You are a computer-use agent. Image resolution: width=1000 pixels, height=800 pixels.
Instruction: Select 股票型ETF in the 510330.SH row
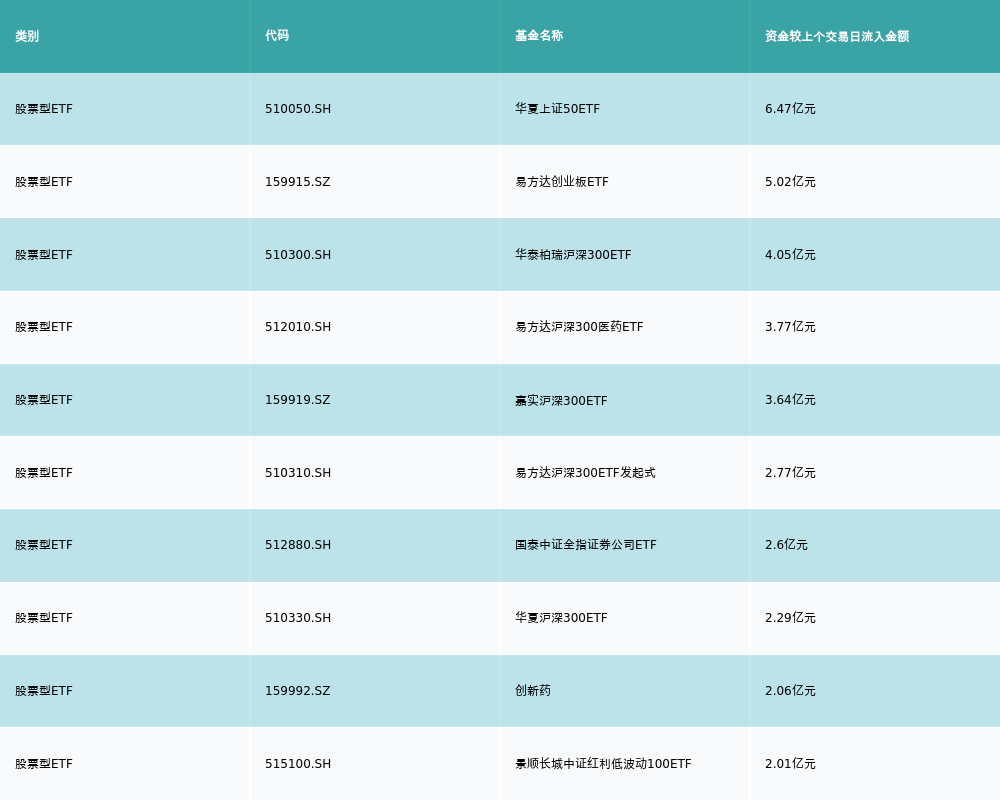coord(44,618)
